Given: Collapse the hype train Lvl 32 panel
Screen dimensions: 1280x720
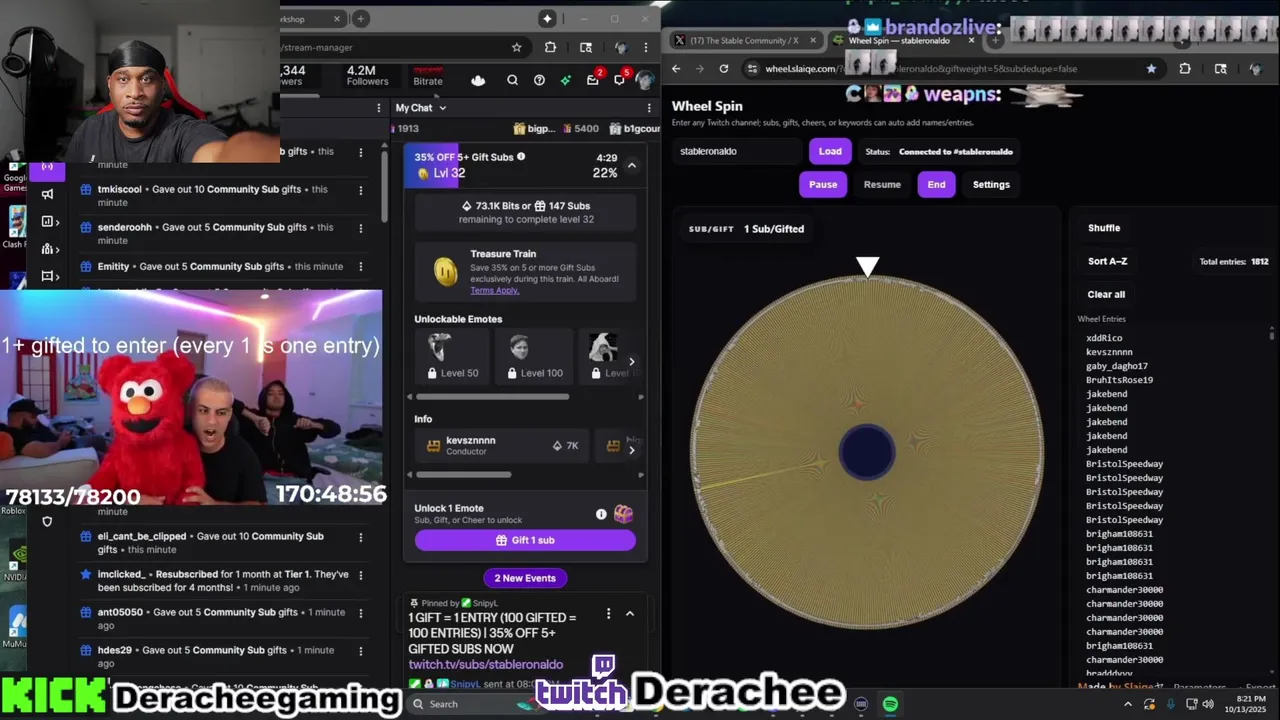Looking at the screenshot, I should 632,166.
